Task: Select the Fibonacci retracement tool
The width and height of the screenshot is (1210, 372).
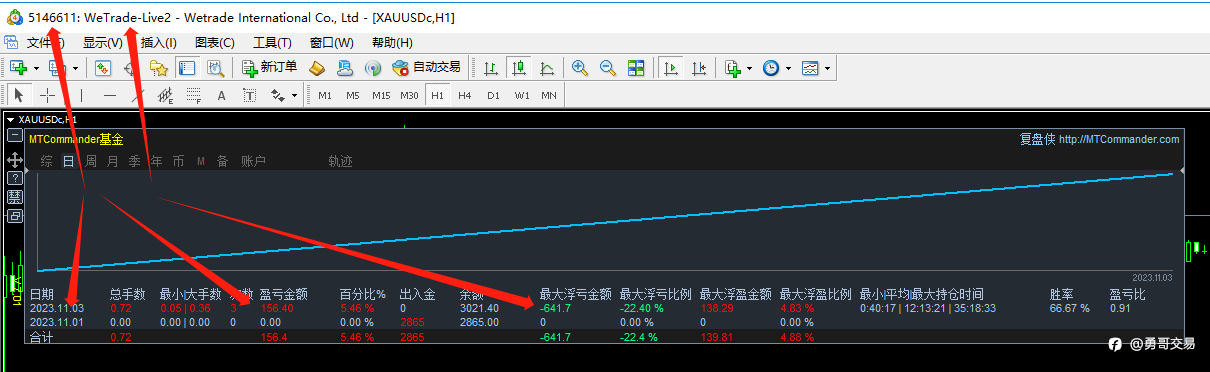Action: pyautogui.click(x=193, y=95)
